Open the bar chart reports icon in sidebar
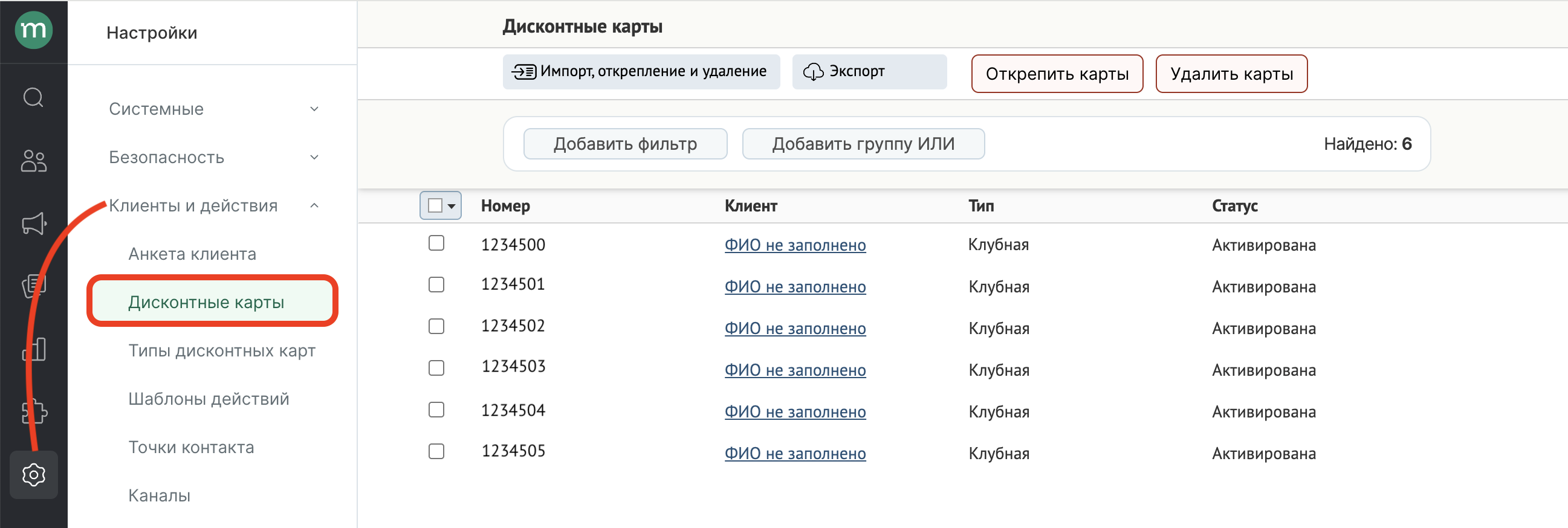The image size is (1568, 528). 33,350
